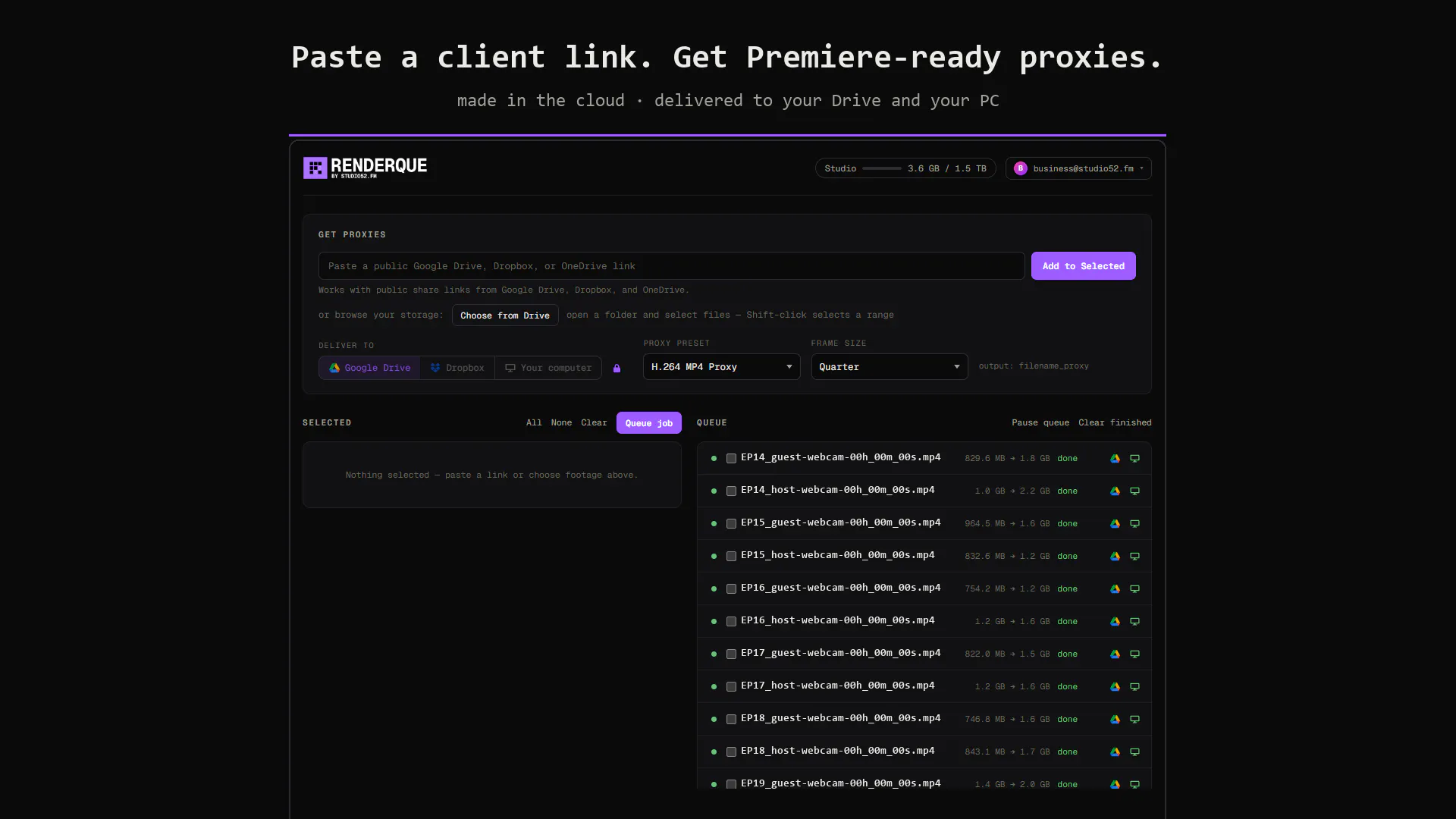Image resolution: width=1456 pixels, height=819 pixels.
Task: Click Add to Selected button
Action: coord(1083,266)
